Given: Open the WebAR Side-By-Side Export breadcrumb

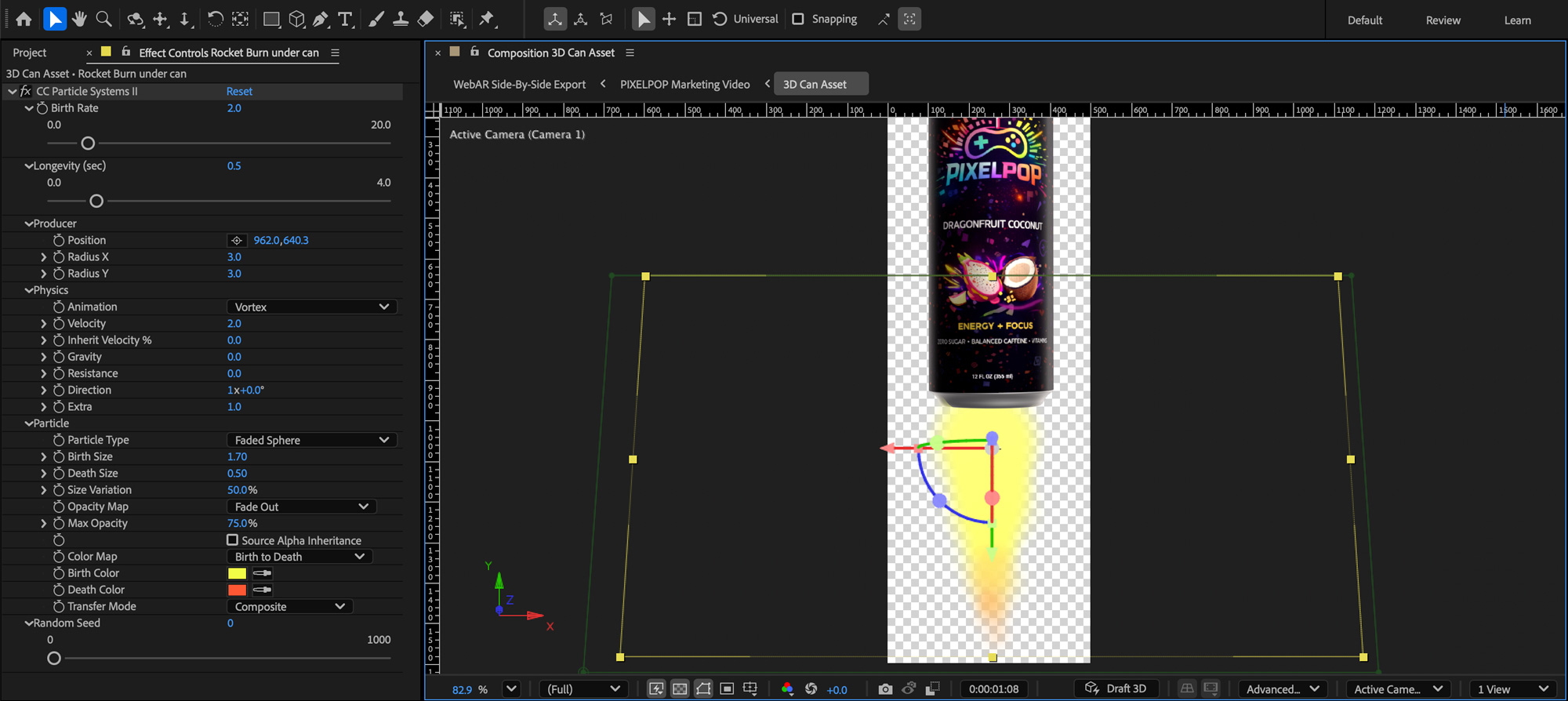Looking at the screenshot, I should [x=519, y=84].
